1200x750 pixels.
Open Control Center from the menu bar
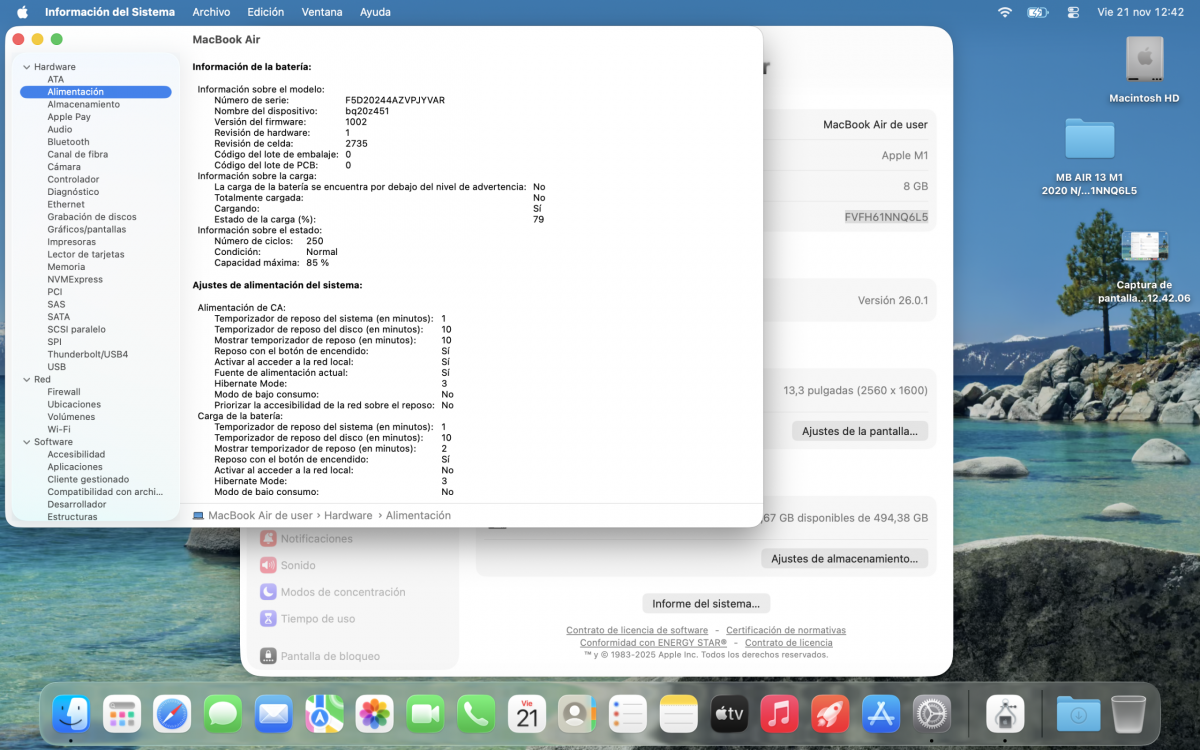(1073, 12)
